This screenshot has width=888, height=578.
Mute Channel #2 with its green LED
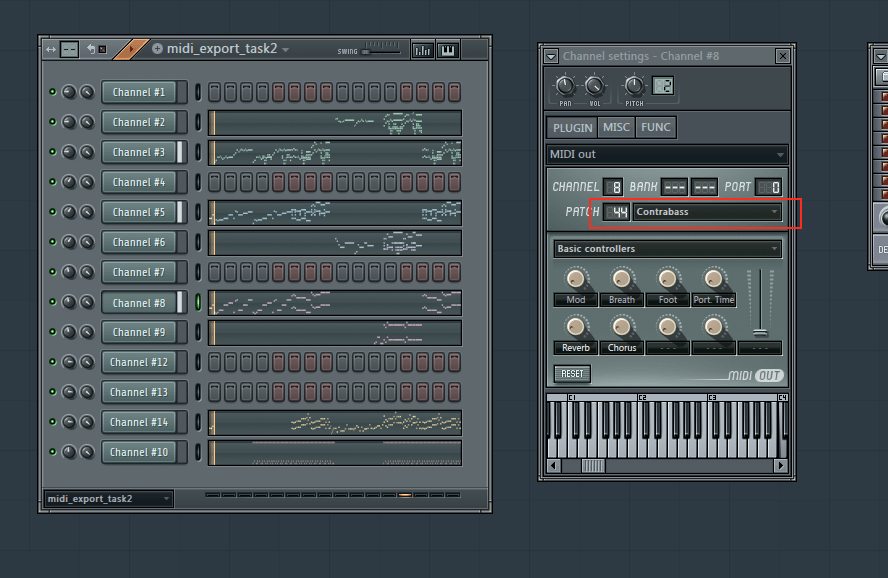click(53, 122)
